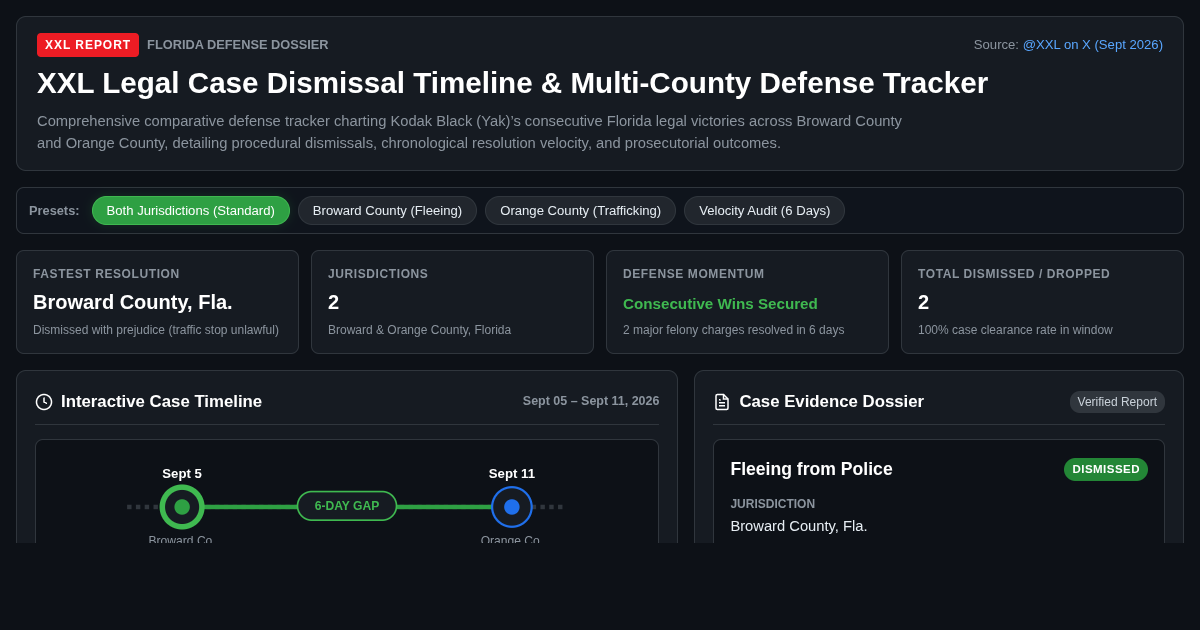Click the Defense Momentum stat card
Viewport: 1200px width, 630px height.
tap(747, 302)
